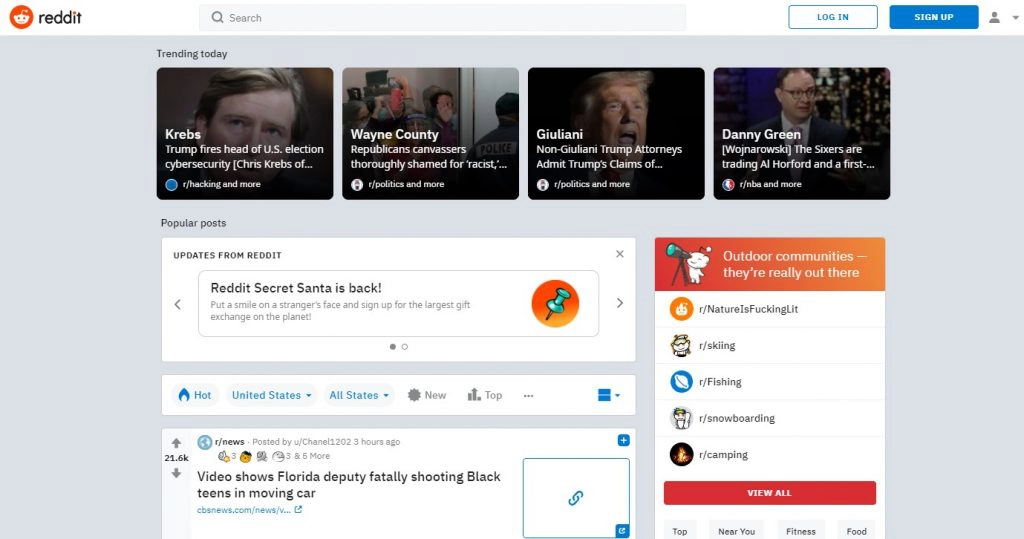Open r/camping community
This screenshot has height=539, width=1024.
tap(724, 455)
